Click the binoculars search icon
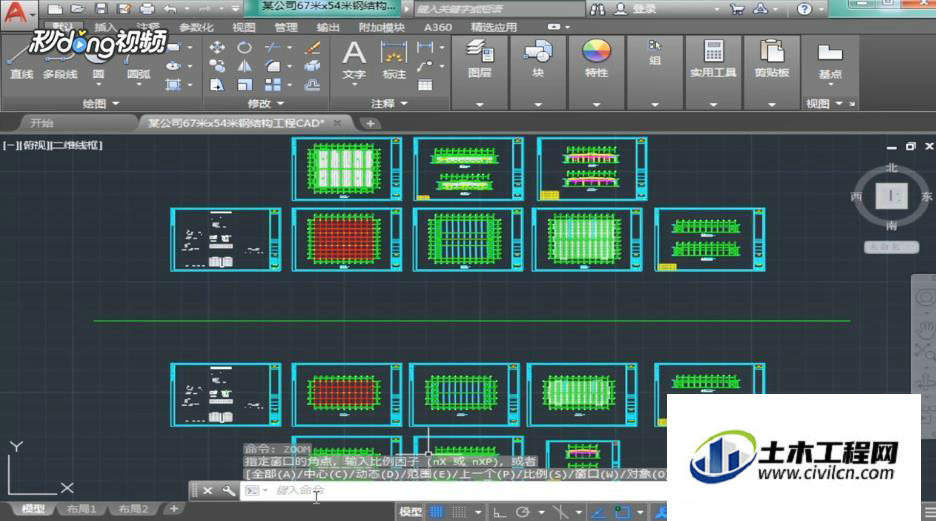 tap(597, 9)
